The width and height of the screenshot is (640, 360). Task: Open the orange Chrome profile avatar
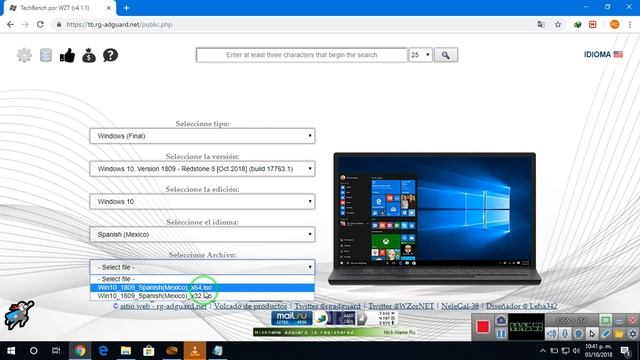[x=614, y=24]
